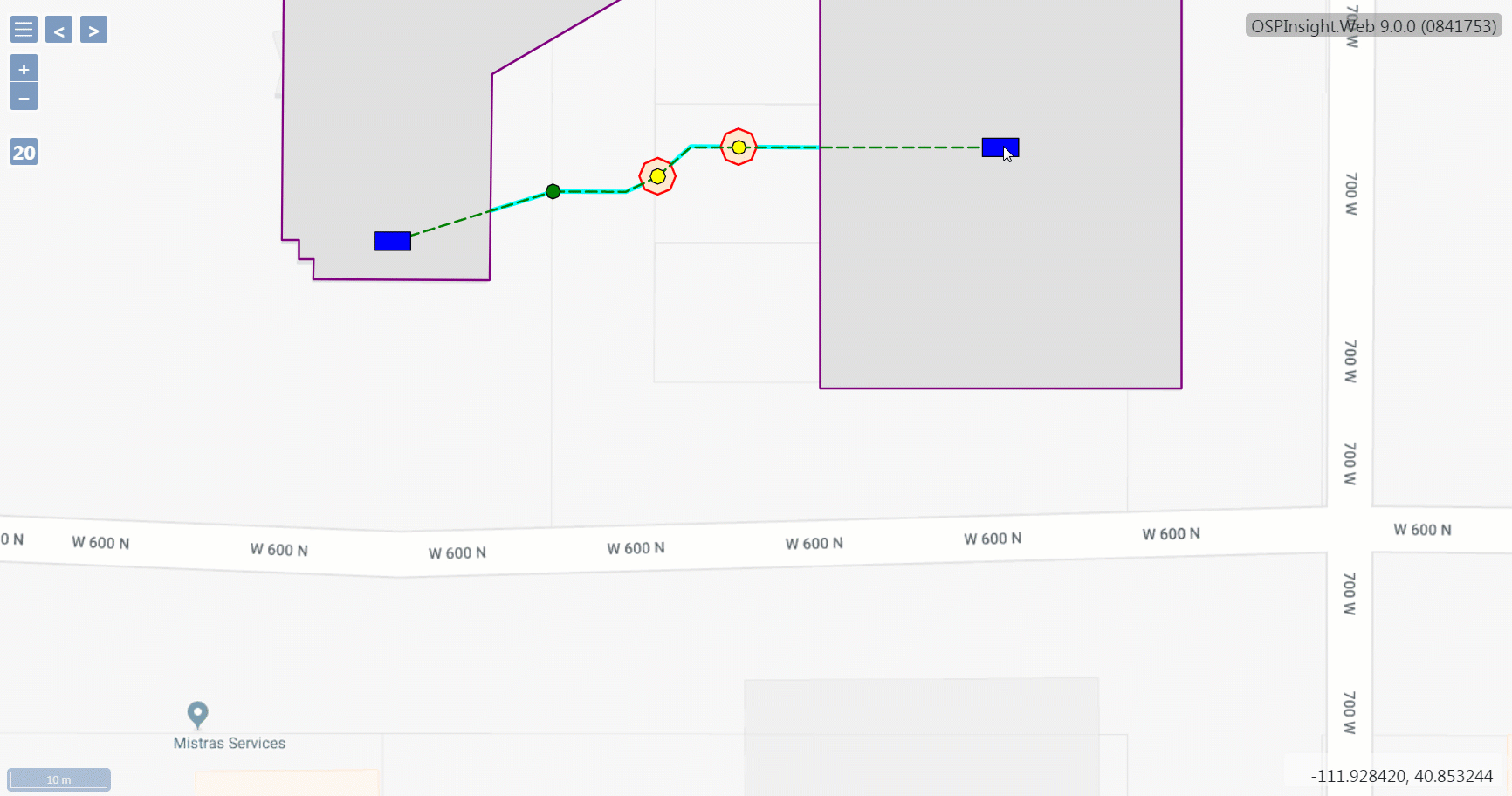The image size is (1512, 796).
Task: Open the hamburger menu panel
Action: click(x=23, y=29)
